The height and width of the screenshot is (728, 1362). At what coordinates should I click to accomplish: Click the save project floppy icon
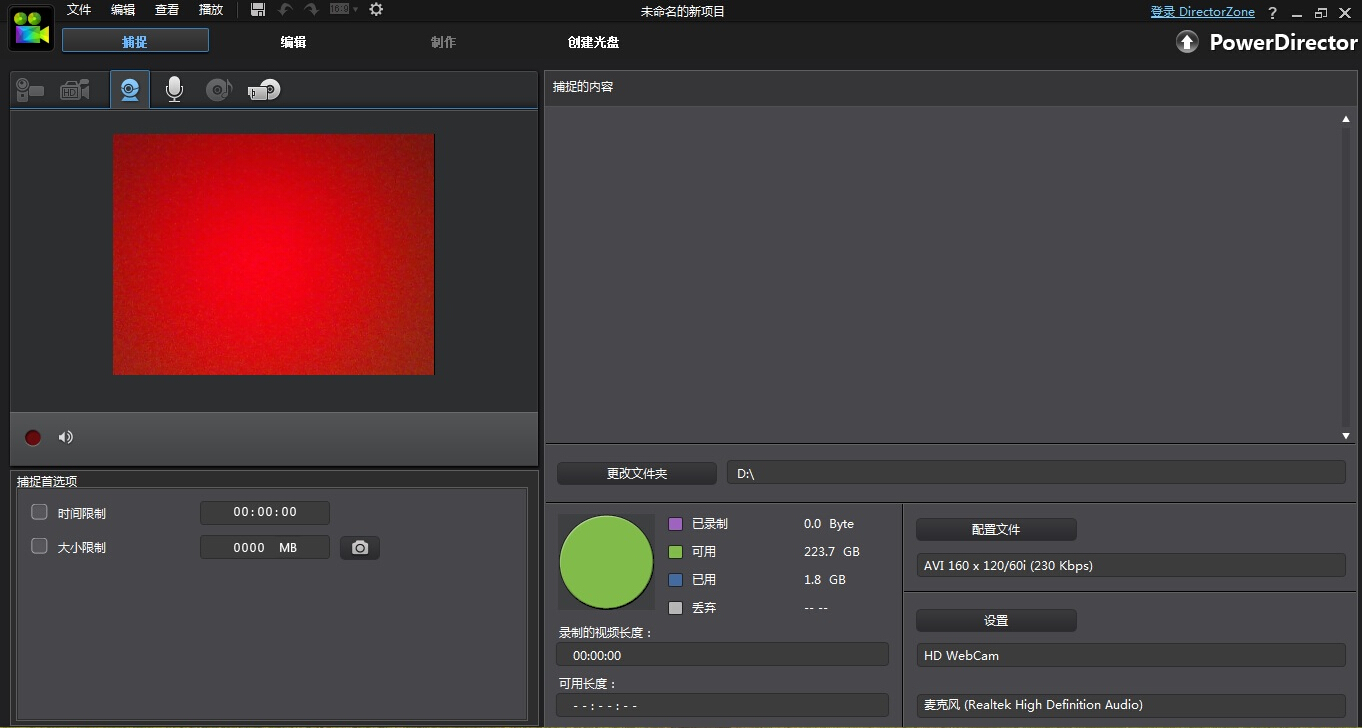pos(258,10)
